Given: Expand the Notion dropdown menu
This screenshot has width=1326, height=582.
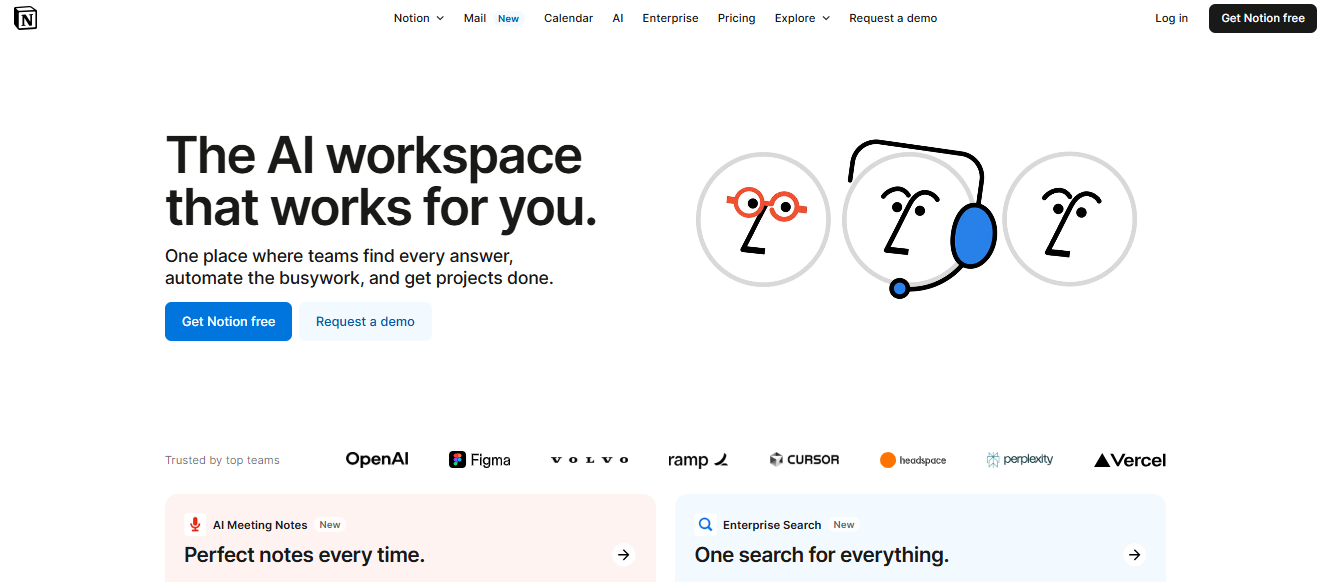Looking at the screenshot, I should (x=419, y=18).
